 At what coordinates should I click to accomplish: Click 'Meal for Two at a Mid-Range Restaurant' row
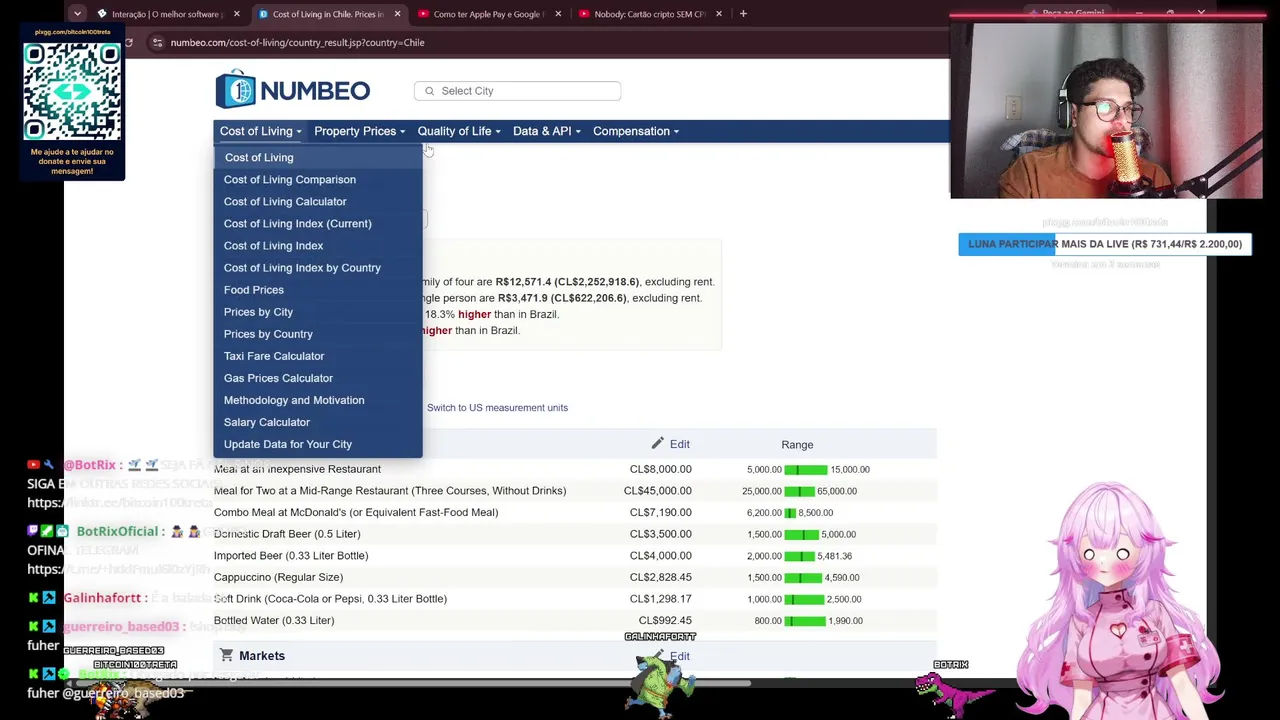(x=575, y=490)
